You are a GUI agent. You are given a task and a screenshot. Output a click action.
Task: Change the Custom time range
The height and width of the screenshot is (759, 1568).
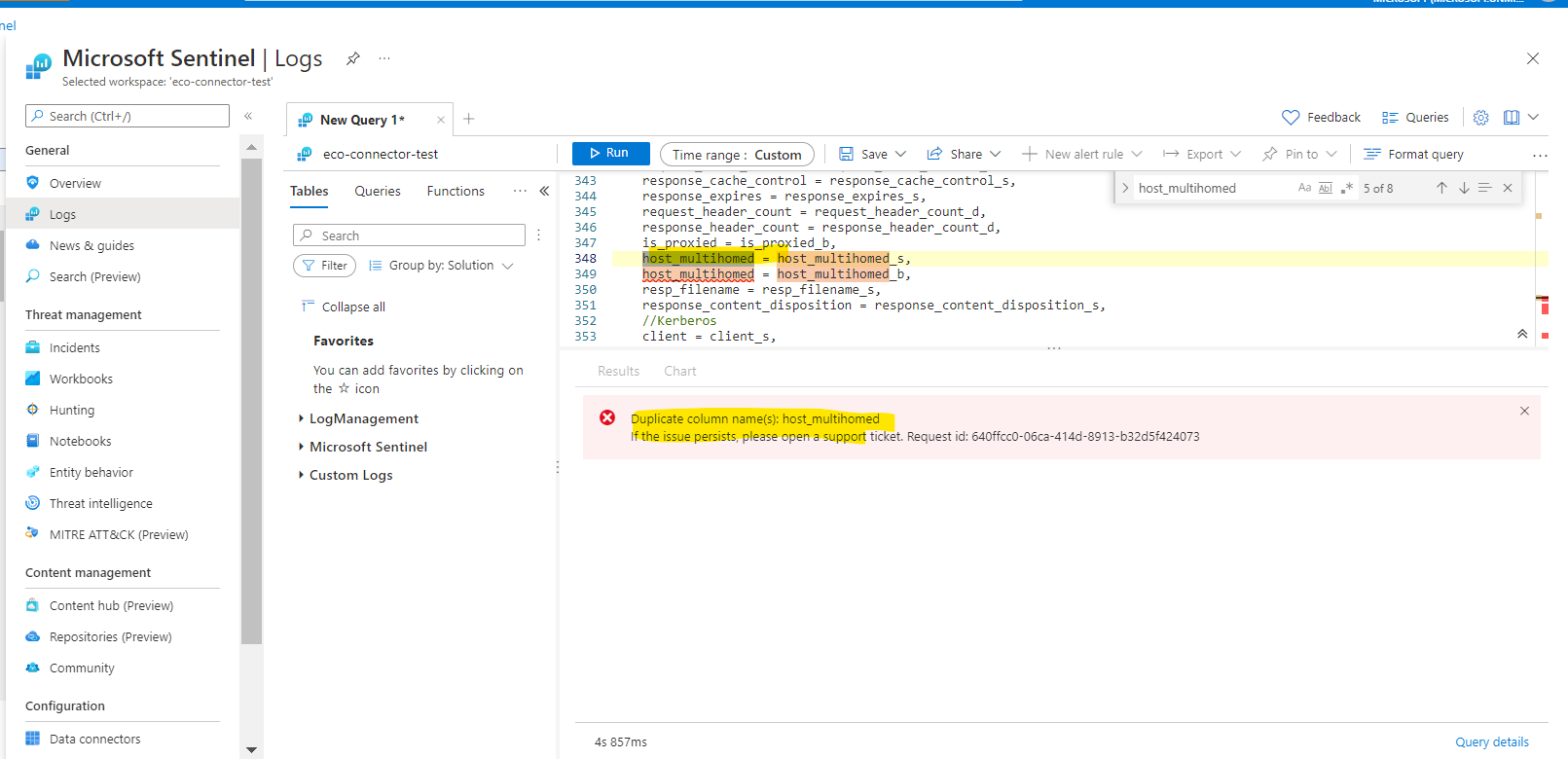coord(737,155)
